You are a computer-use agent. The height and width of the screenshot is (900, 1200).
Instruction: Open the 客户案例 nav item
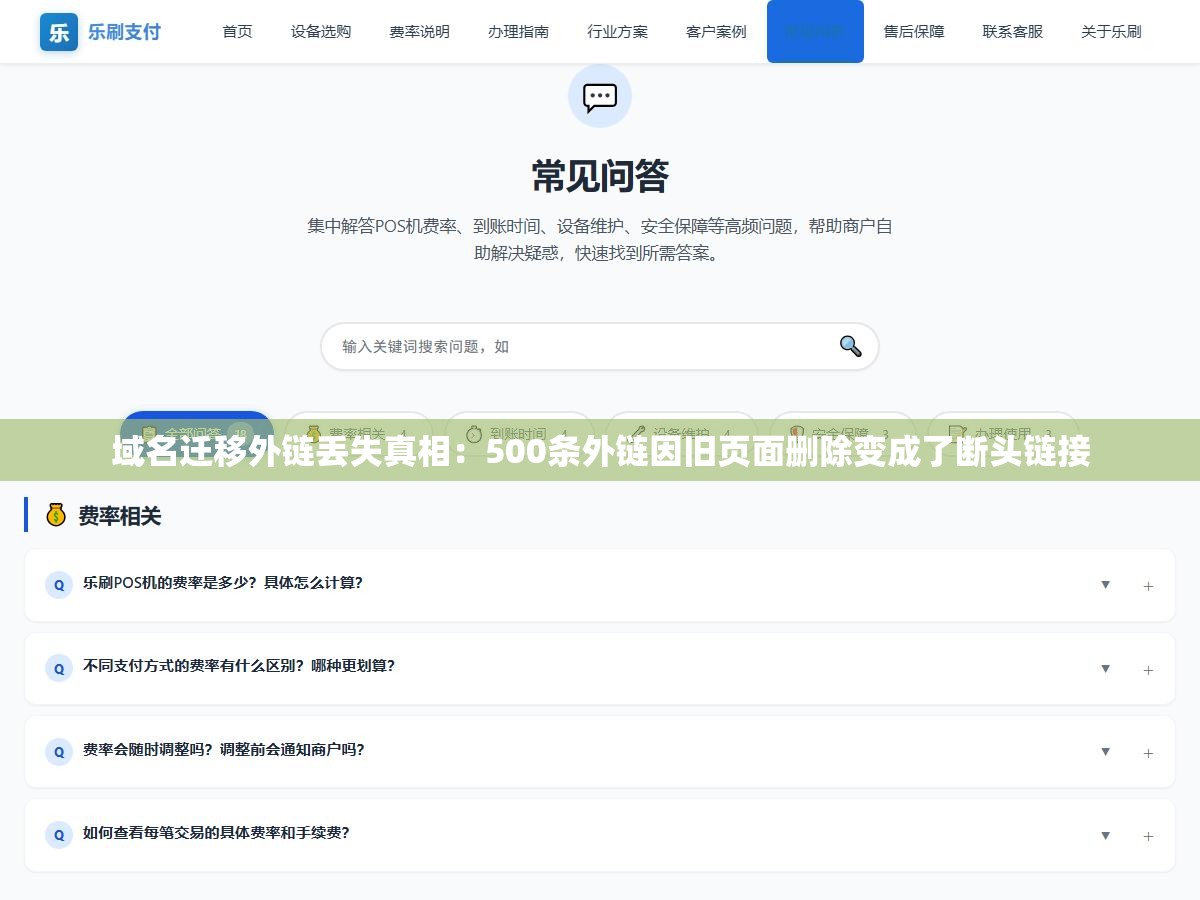(x=716, y=32)
